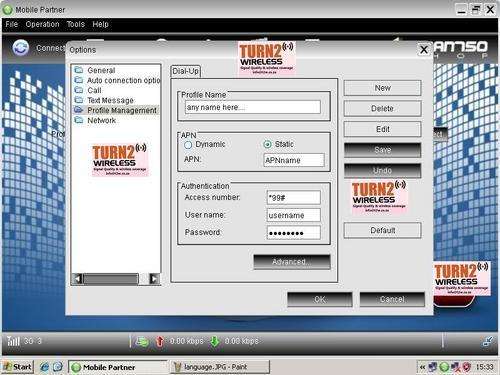Click the Network folder icon

click(x=79, y=120)
